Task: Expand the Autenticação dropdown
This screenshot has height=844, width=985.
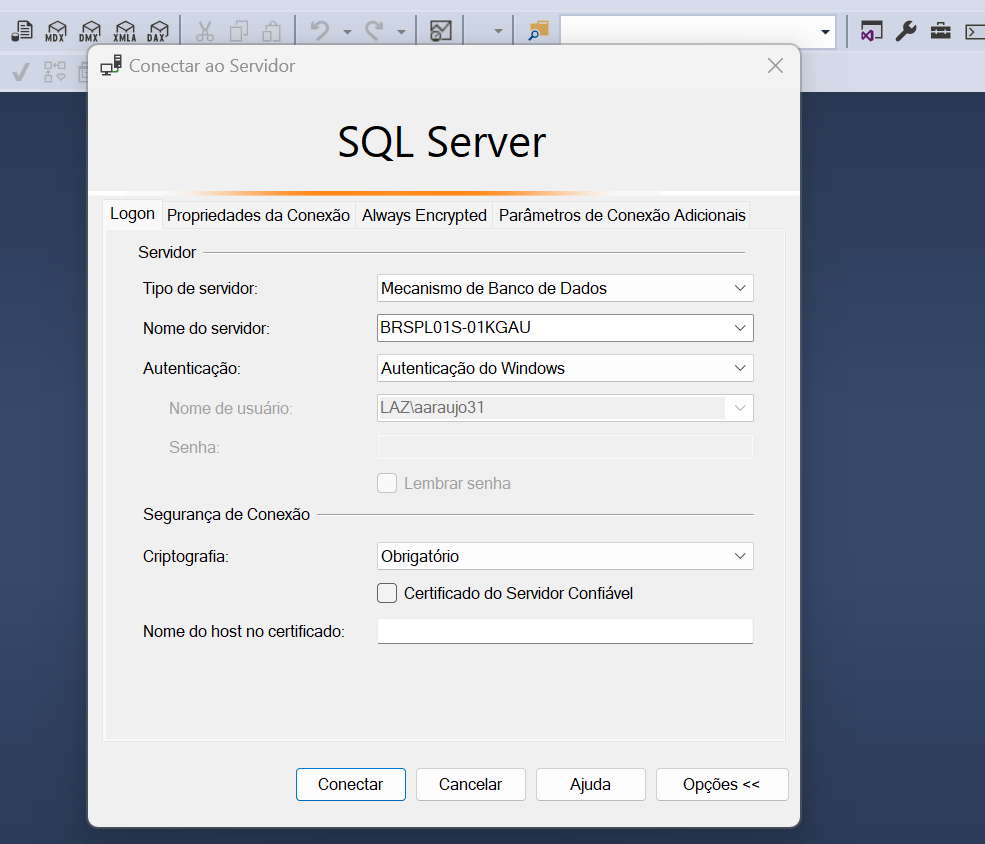Action: 740,368
